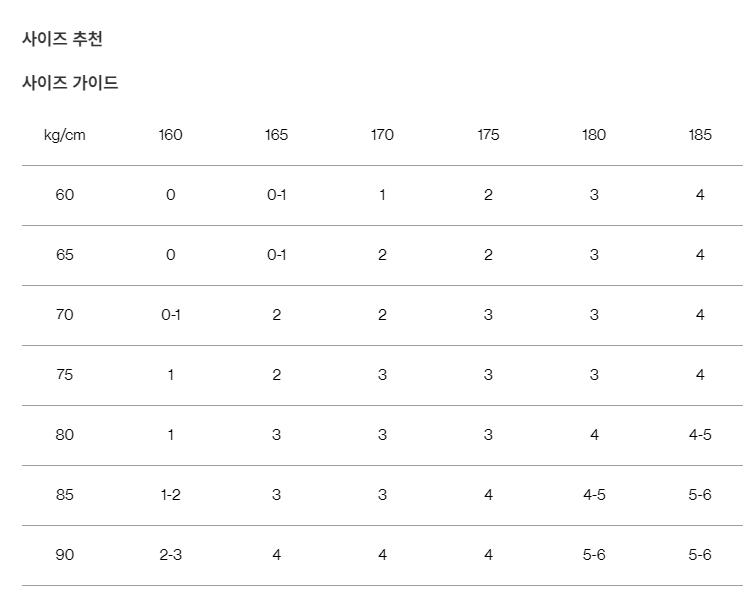Click the 사이즈 가이드 heading
The height and width of the screenshot is (596, 749).
click(x=70, y=83)
